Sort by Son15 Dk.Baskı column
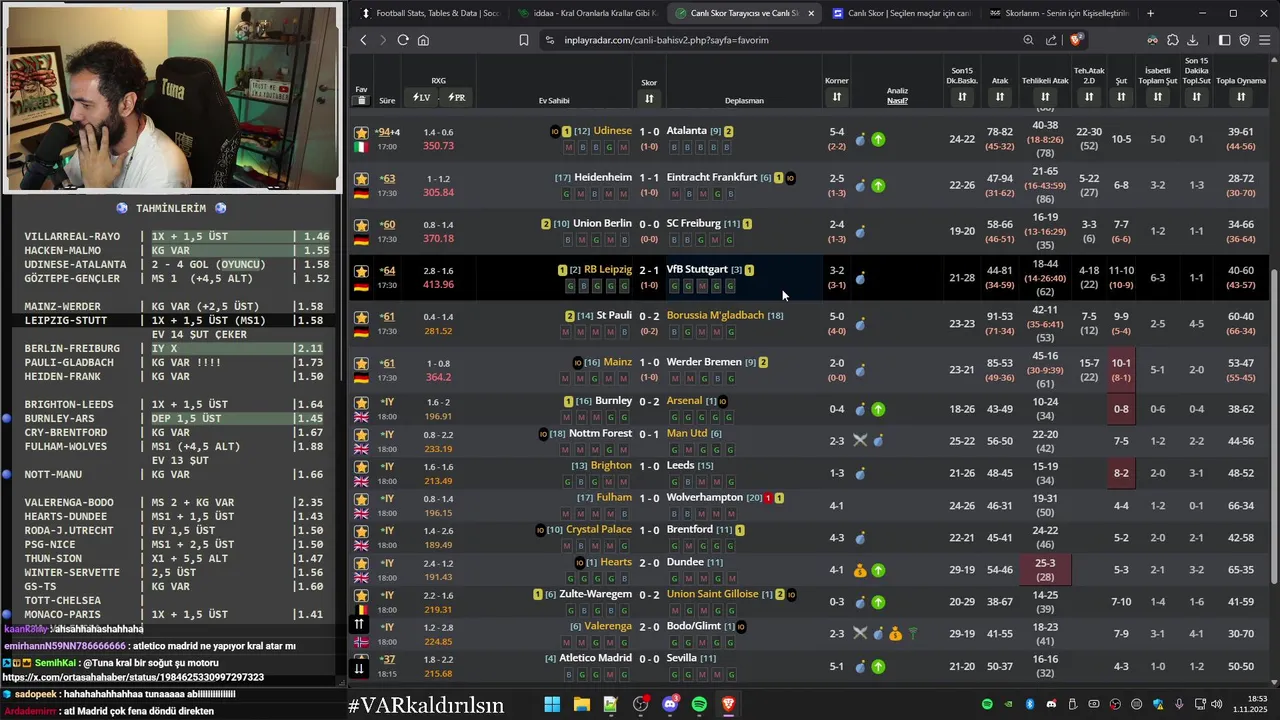The width and height of the screenshot is (1280, 720). coord(961,97)
